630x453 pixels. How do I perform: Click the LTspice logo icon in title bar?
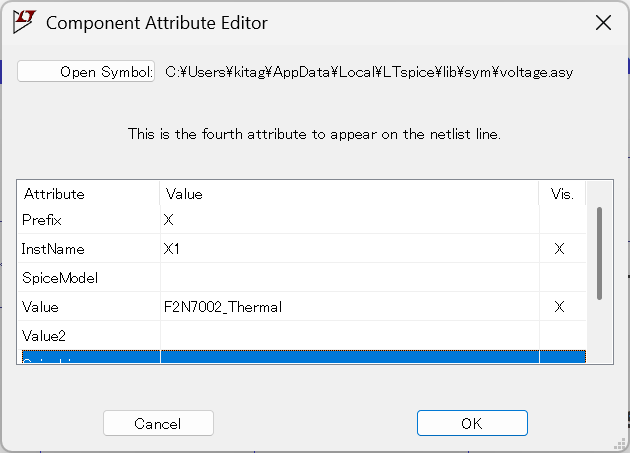click(24, 22)
